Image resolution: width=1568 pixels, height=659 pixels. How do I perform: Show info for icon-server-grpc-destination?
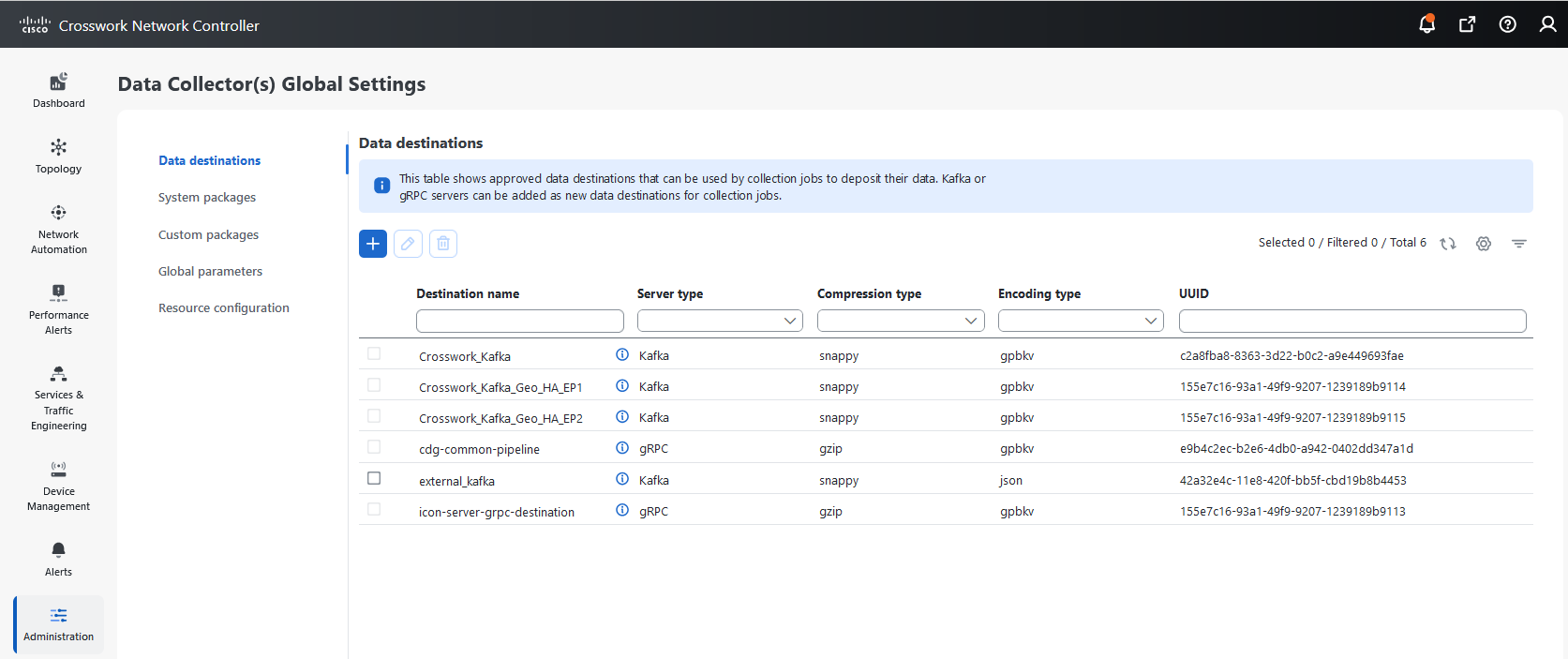click(622, 510)
